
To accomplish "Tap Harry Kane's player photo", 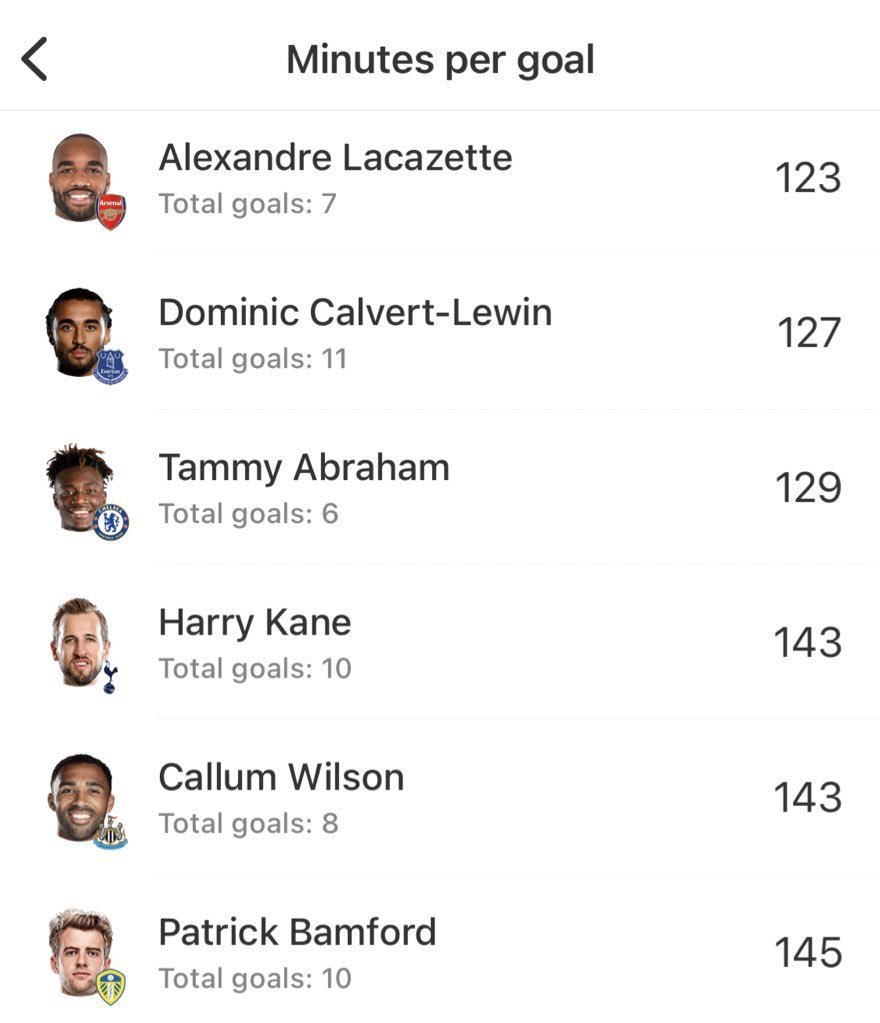I will coord(78,641).
